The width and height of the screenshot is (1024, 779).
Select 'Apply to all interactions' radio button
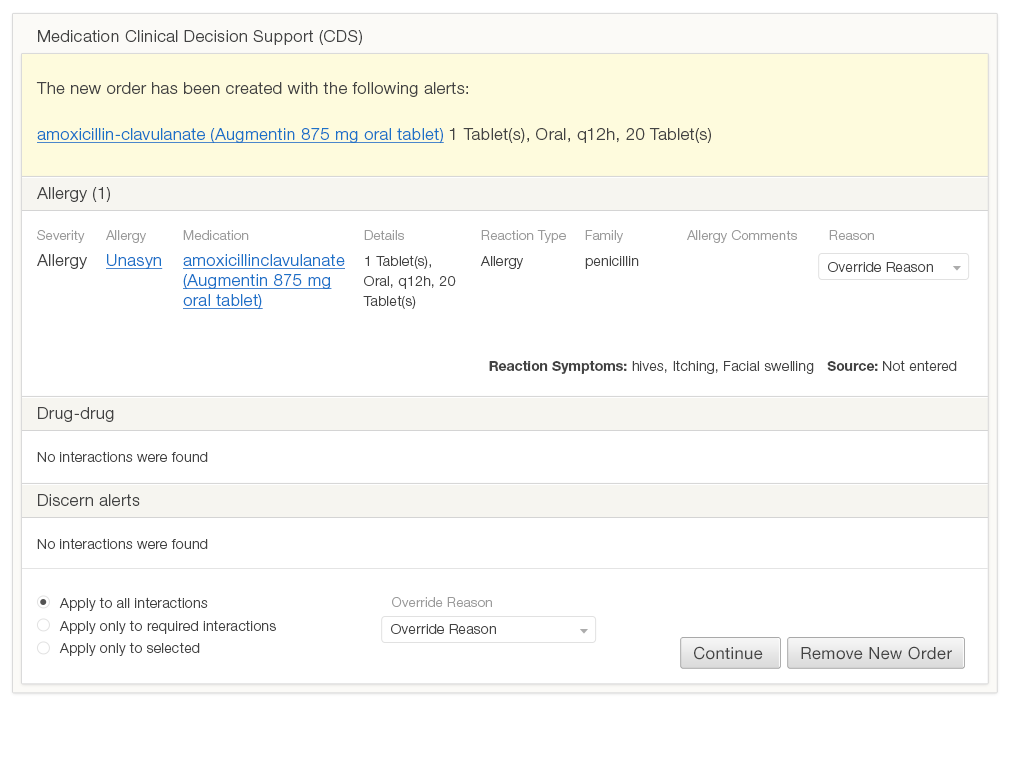click(43, 603)
